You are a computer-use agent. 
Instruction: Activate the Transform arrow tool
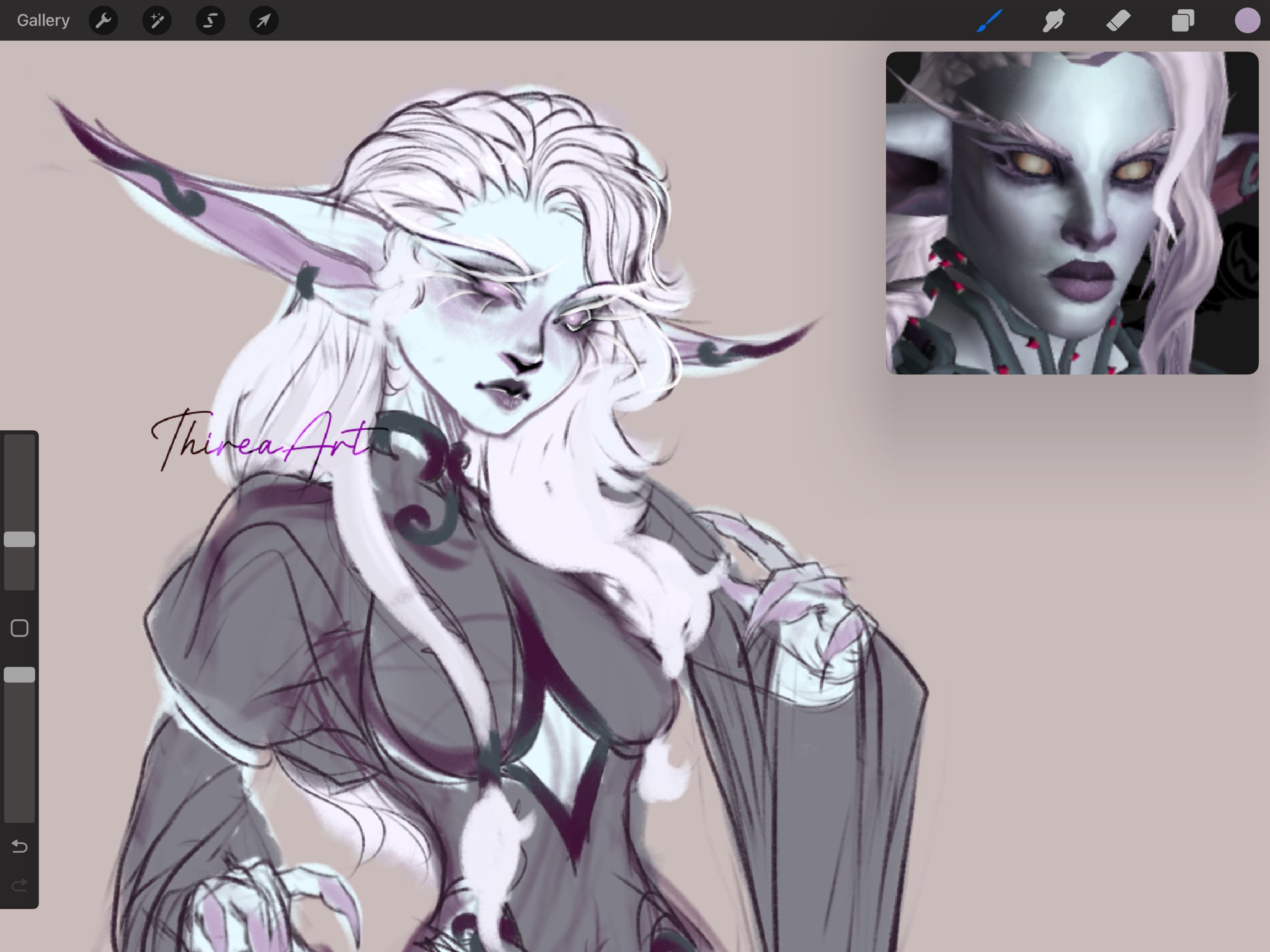[x=264, y=20]
